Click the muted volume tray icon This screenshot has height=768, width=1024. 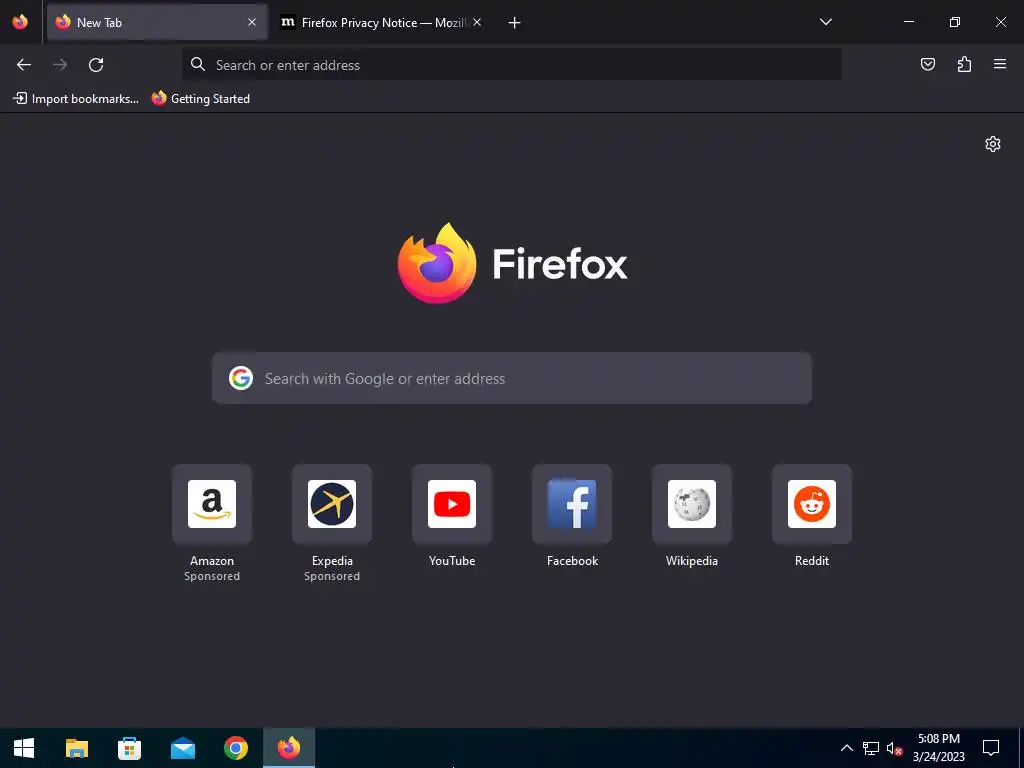click(894, 748)
